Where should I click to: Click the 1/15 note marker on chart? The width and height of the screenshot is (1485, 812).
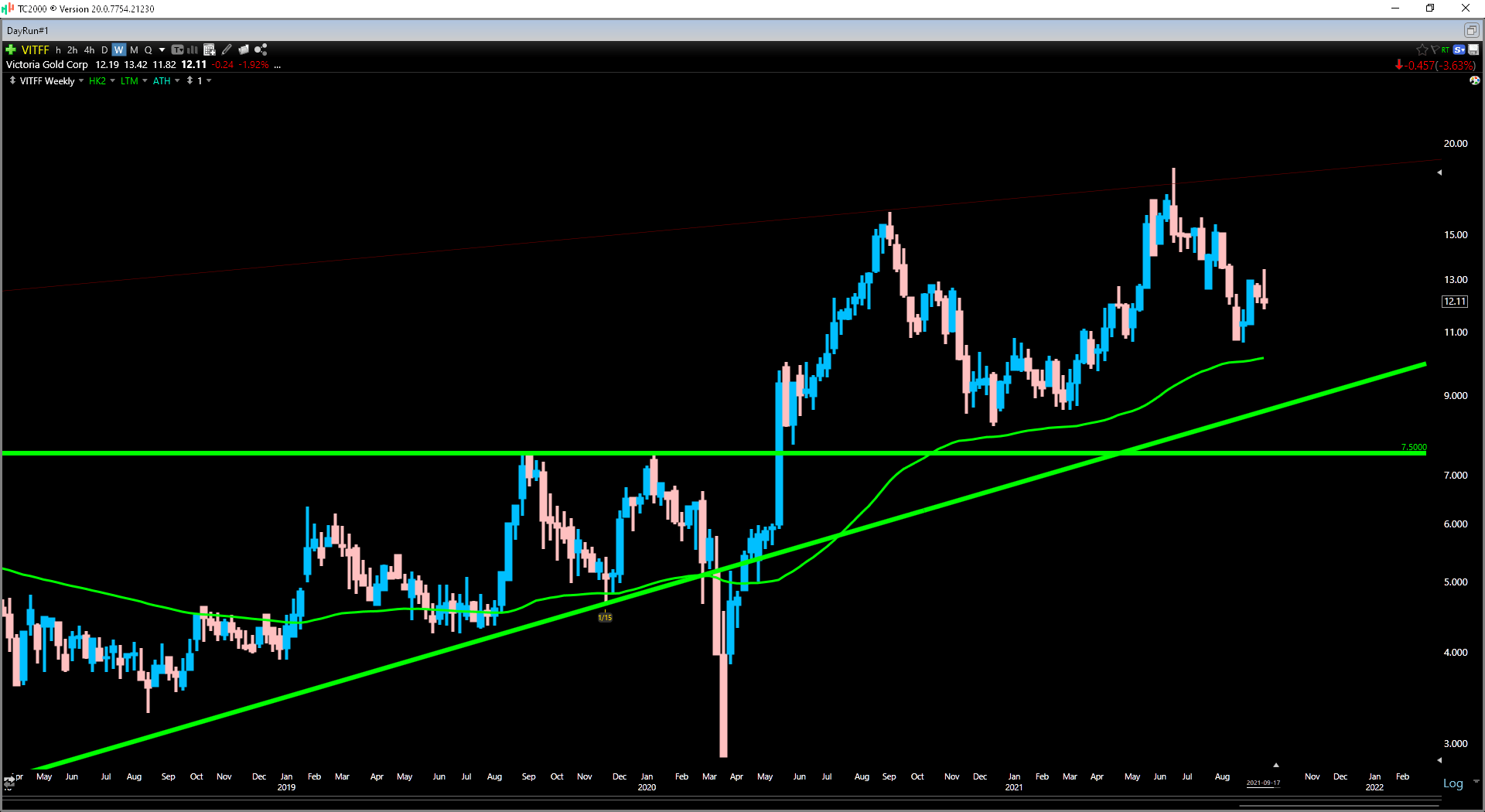coord(605,617)
